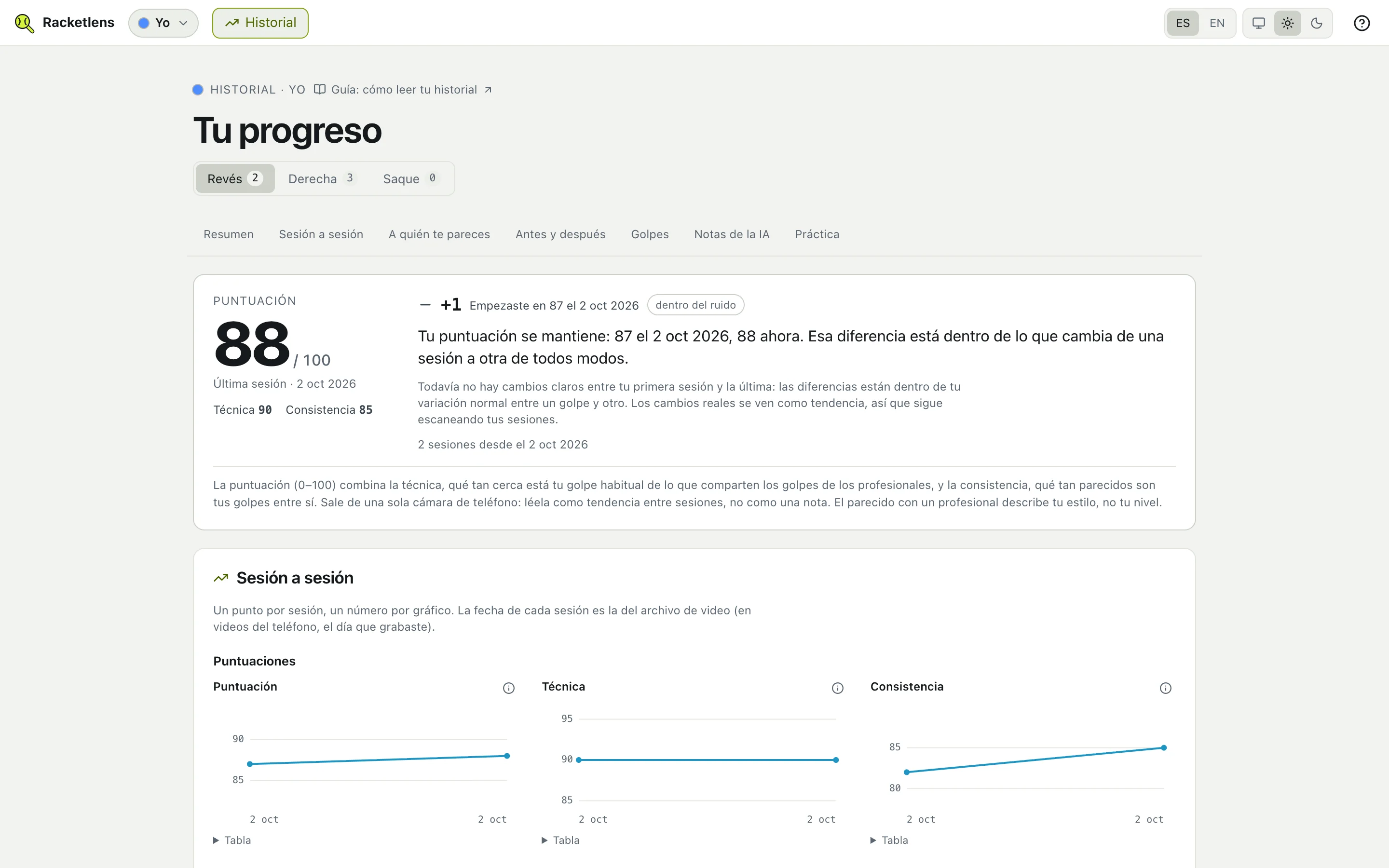Image resolution: width=1389 pixels, height=868 pixels.
Task: Select the dark theme moon icon
Action: click(1317, 23)
